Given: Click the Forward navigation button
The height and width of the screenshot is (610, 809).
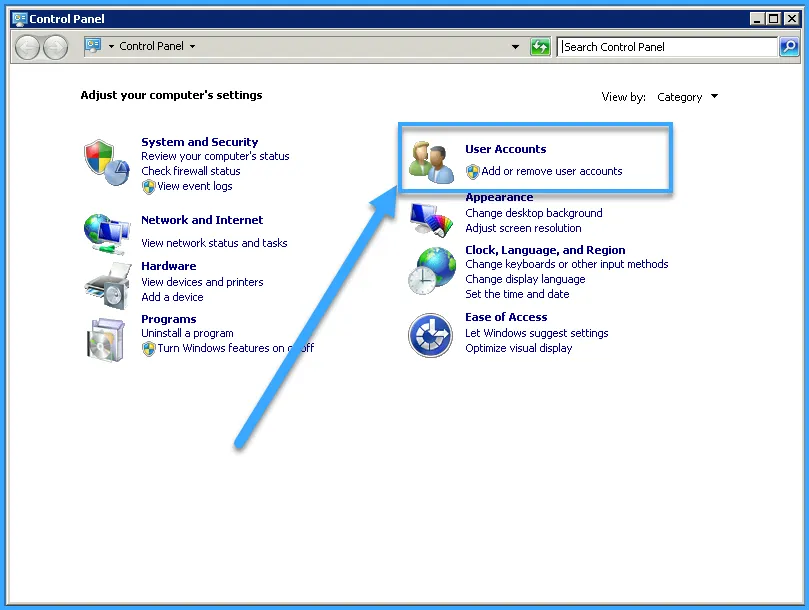Looking at the screenshot, I should [55, 47].
